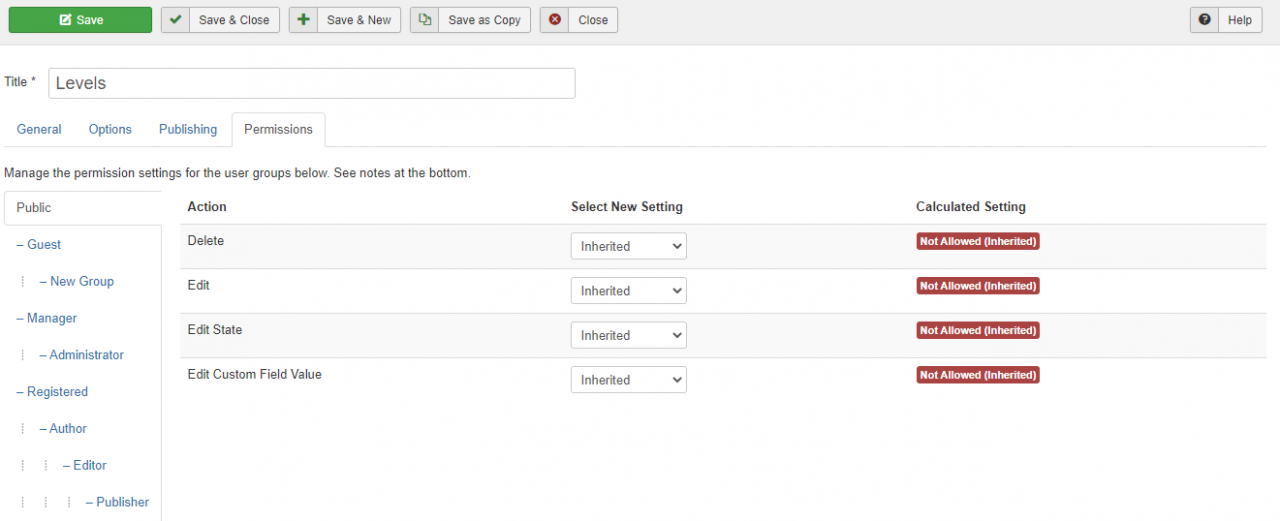Switch to the General tab
This screenshot has height=521, width=1280.
(39, 130)
